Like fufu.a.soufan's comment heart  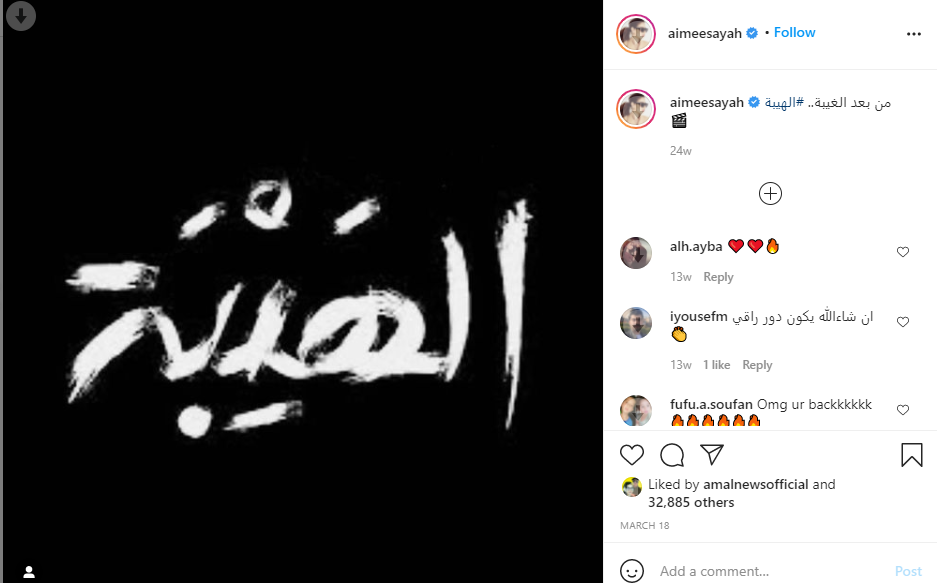pyautogui.click(x=903, y=410)
